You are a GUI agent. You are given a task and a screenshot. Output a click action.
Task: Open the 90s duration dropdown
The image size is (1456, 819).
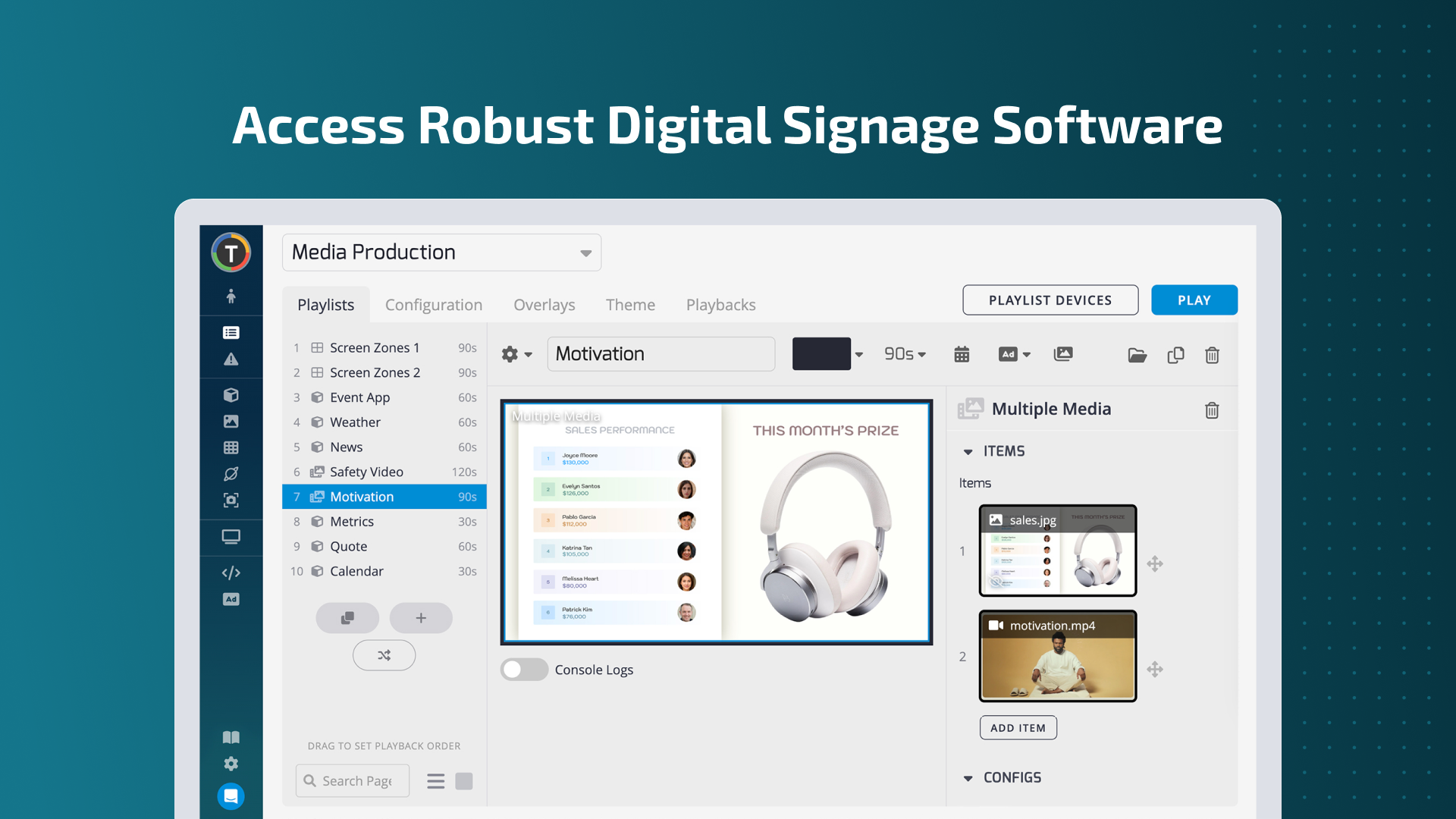click(905, 354)
